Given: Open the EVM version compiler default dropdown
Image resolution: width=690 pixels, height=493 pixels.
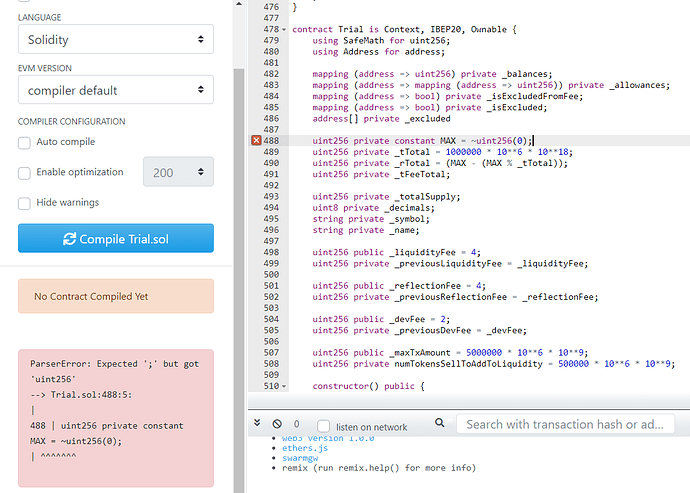Looking at the screenshot, I should point(116,90).
